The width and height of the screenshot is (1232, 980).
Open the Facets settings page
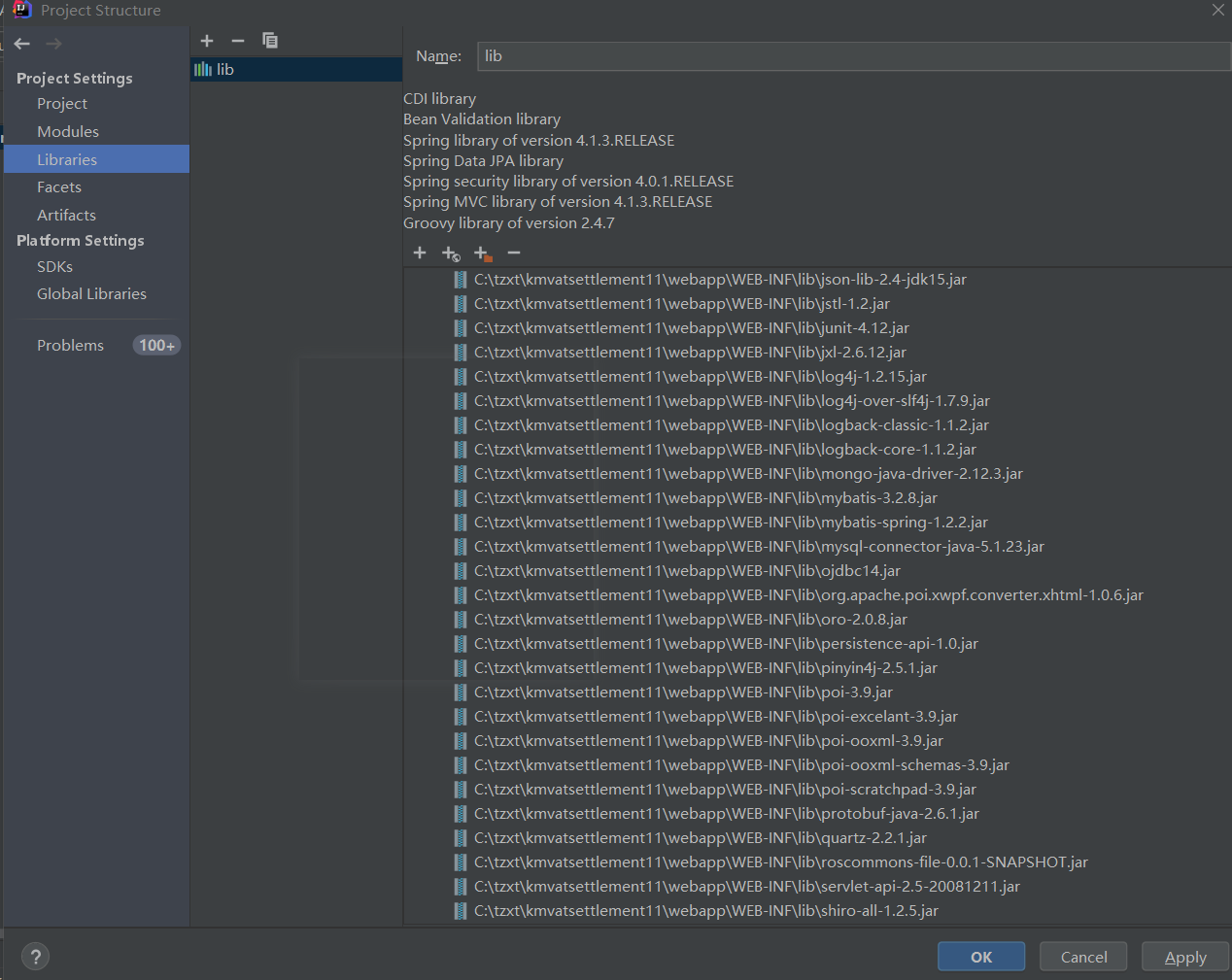tap(59, 187)
